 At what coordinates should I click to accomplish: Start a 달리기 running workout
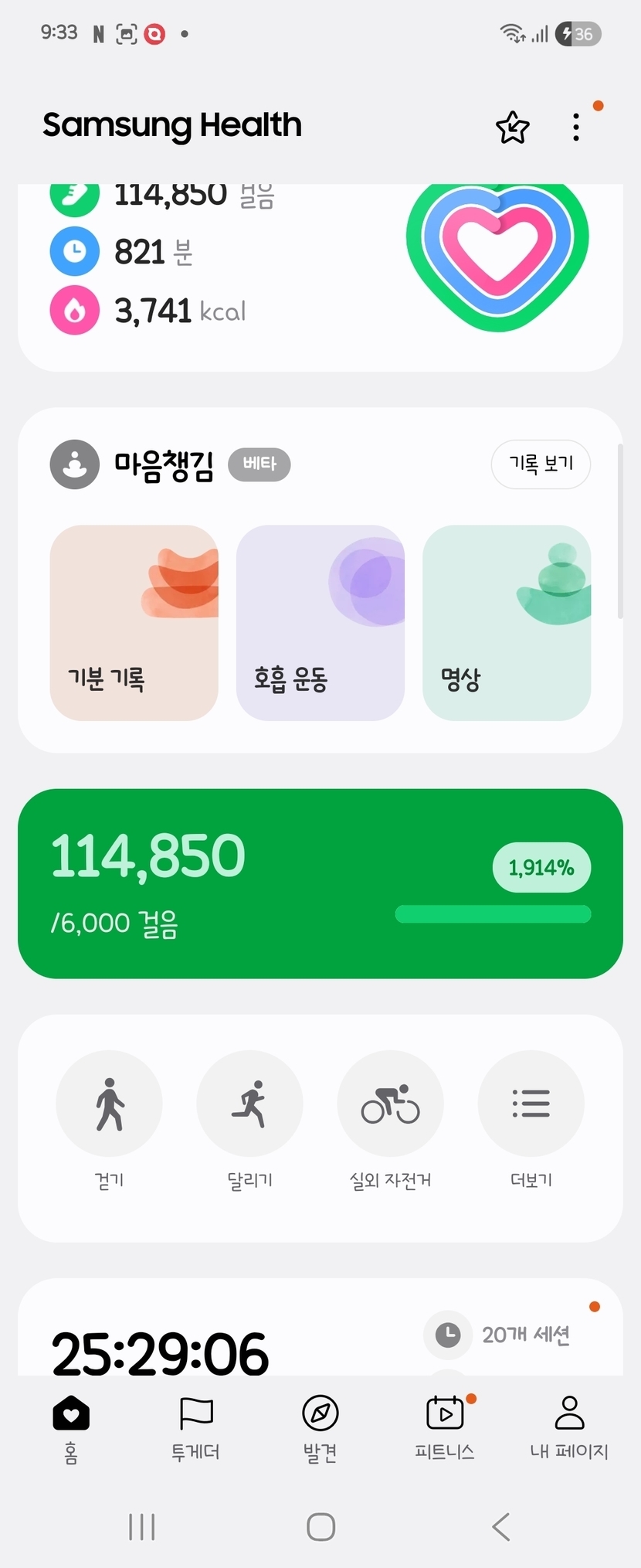[249, 1104]
